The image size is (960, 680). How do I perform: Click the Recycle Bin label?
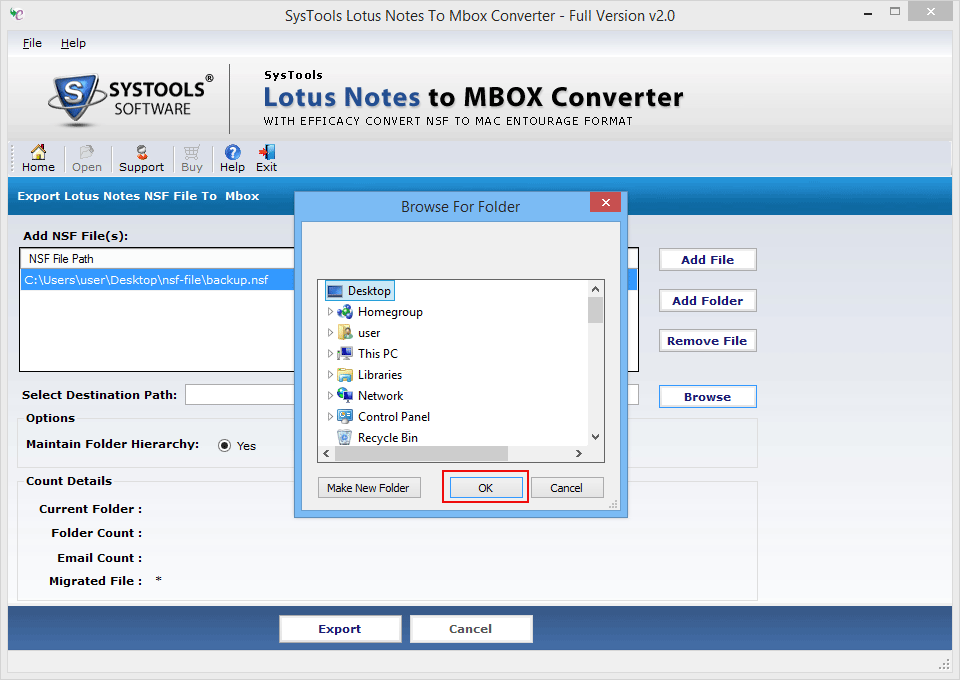pos(388,438)
